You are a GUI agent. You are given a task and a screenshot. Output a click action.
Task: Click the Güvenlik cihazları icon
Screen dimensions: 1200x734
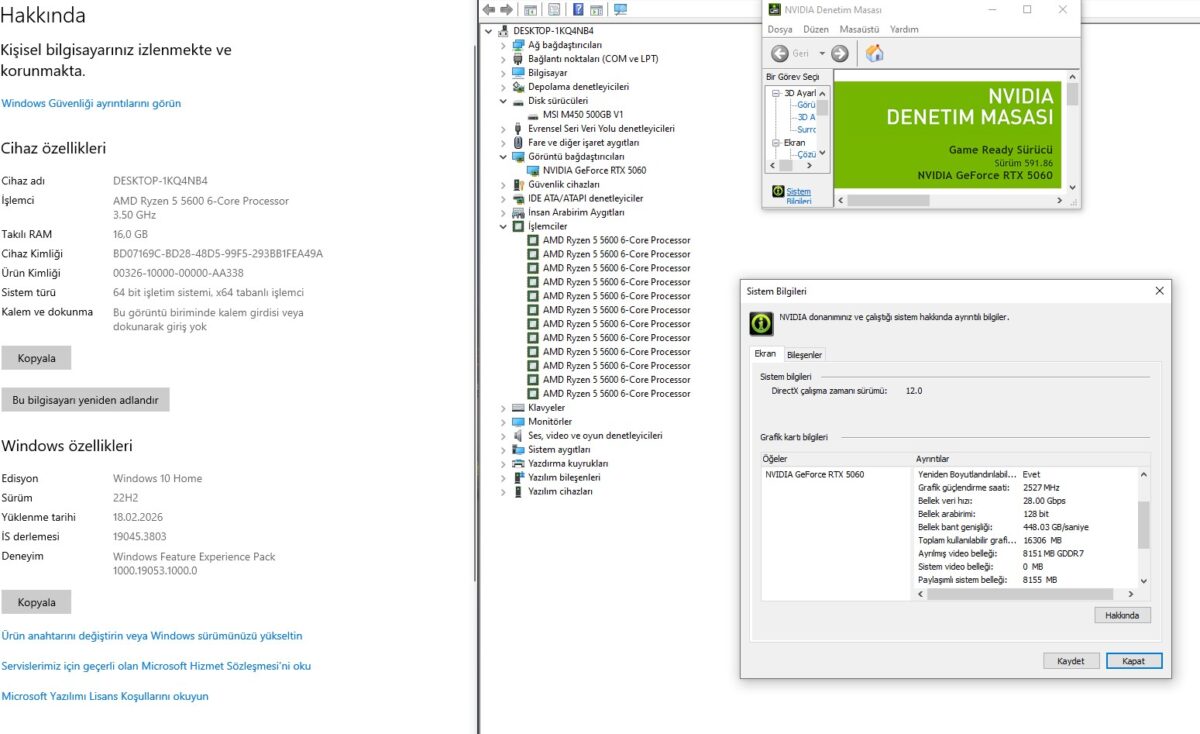(518, 184)
